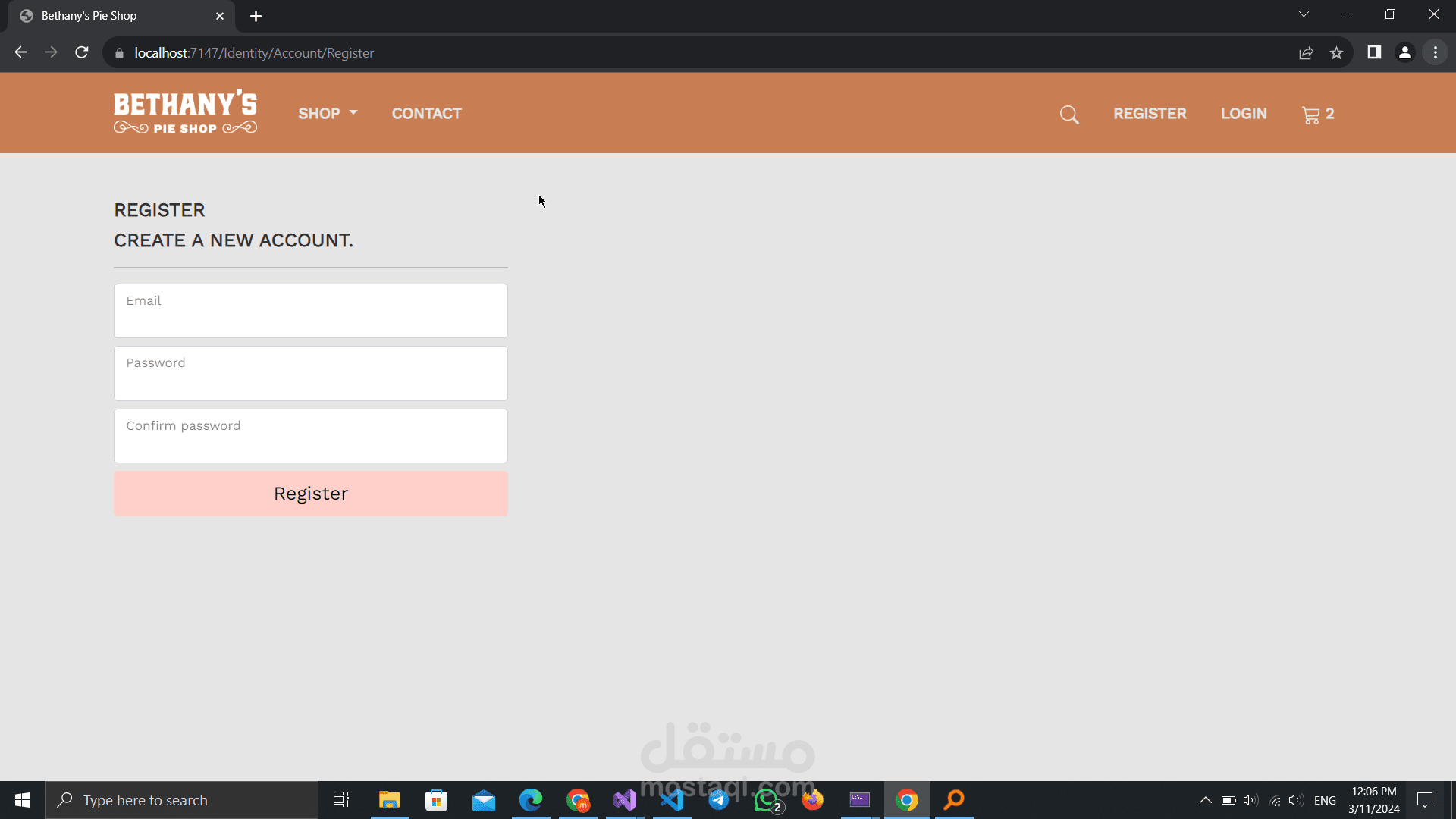Bookmark page with the star icon

click(x=1336, y=53)
